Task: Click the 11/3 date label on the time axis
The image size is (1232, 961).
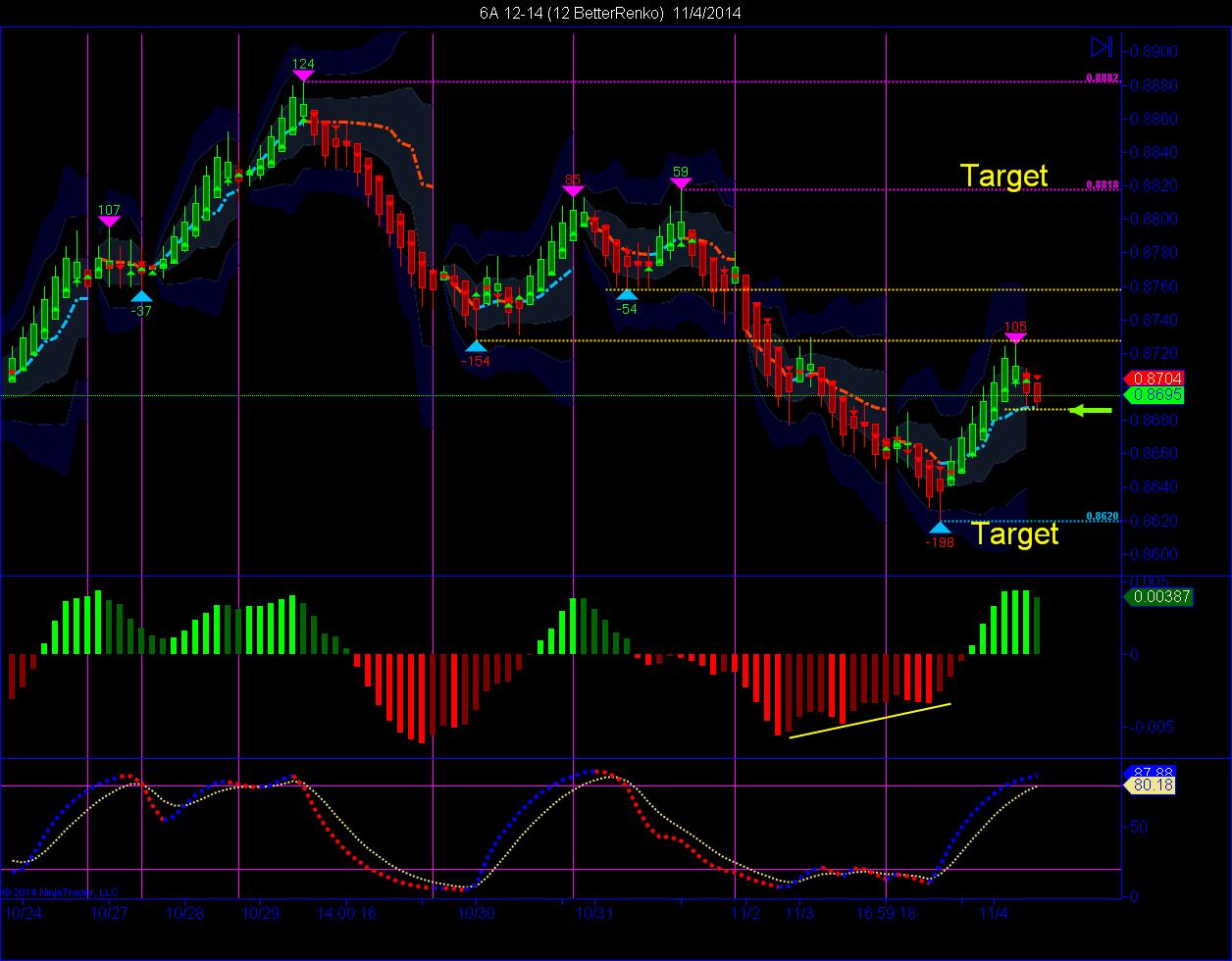Action: tap(799, 912)
